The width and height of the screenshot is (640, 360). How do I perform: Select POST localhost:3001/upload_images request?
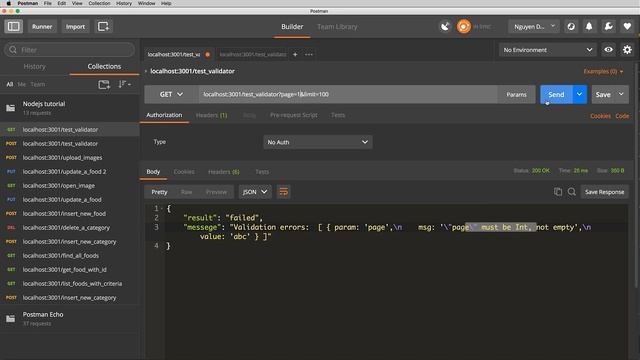pyautogui.click(x=70, y=158)
